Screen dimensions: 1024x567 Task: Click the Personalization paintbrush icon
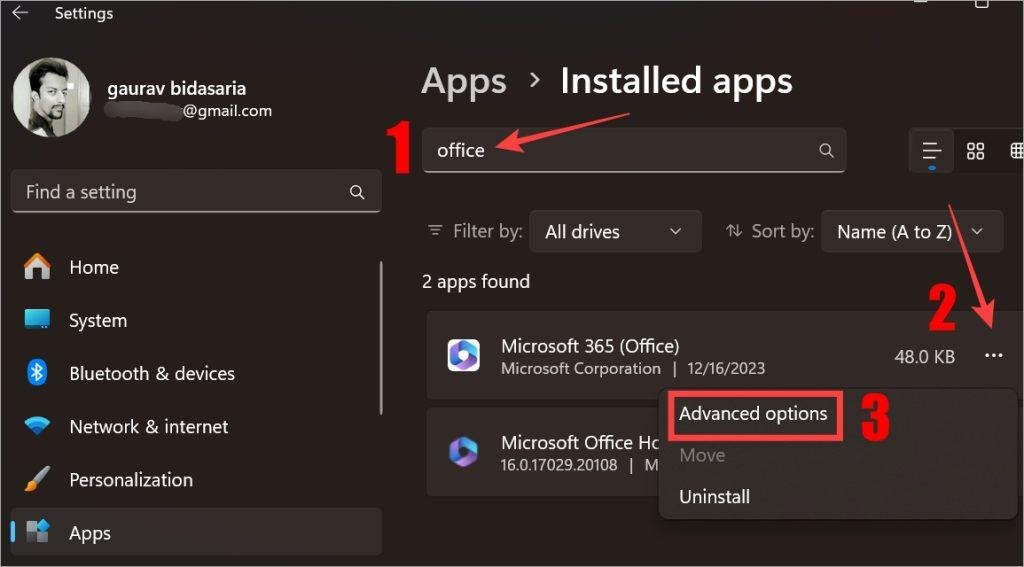pos(37,479)
